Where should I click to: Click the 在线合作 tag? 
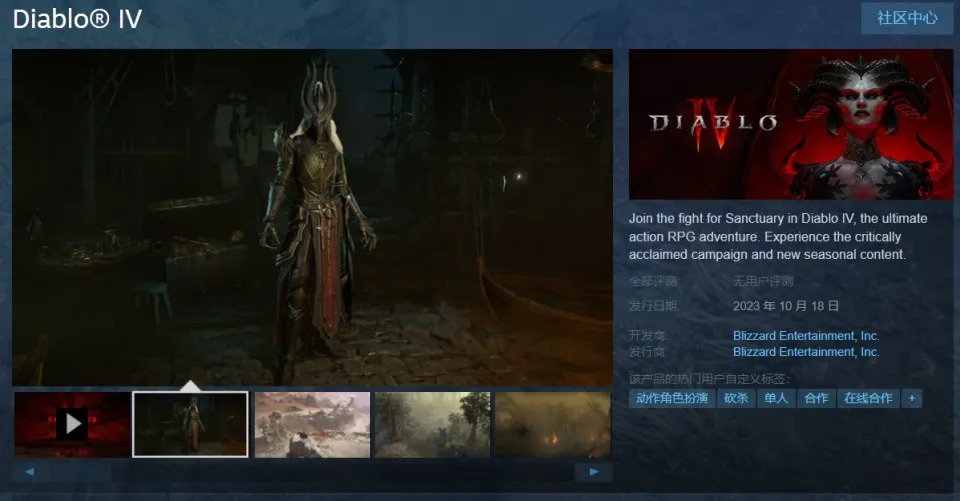(x=868, y=398)
